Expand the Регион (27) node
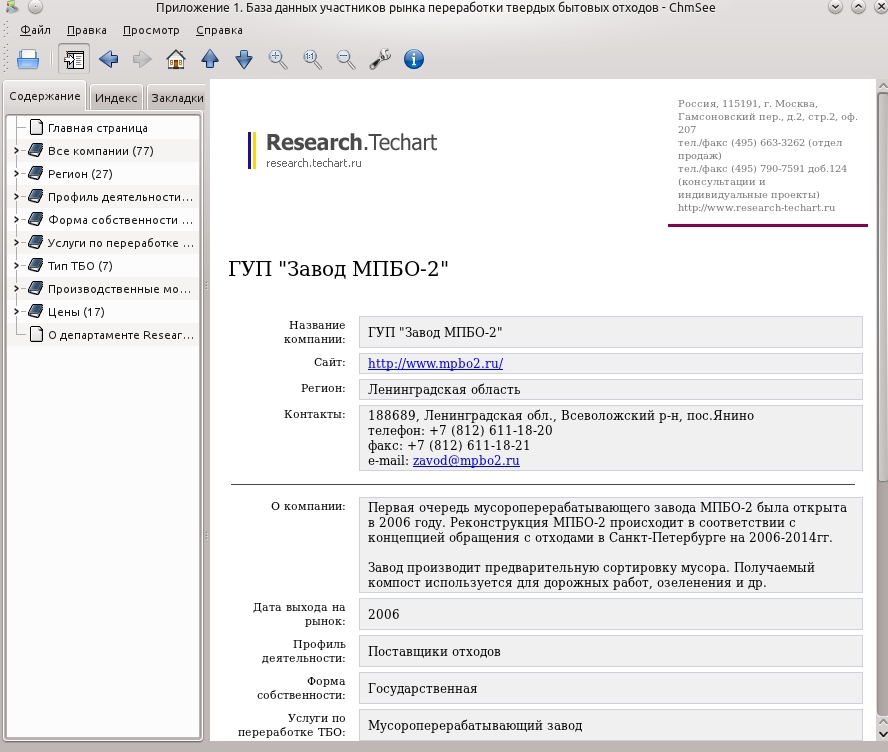 coord(16,174)
